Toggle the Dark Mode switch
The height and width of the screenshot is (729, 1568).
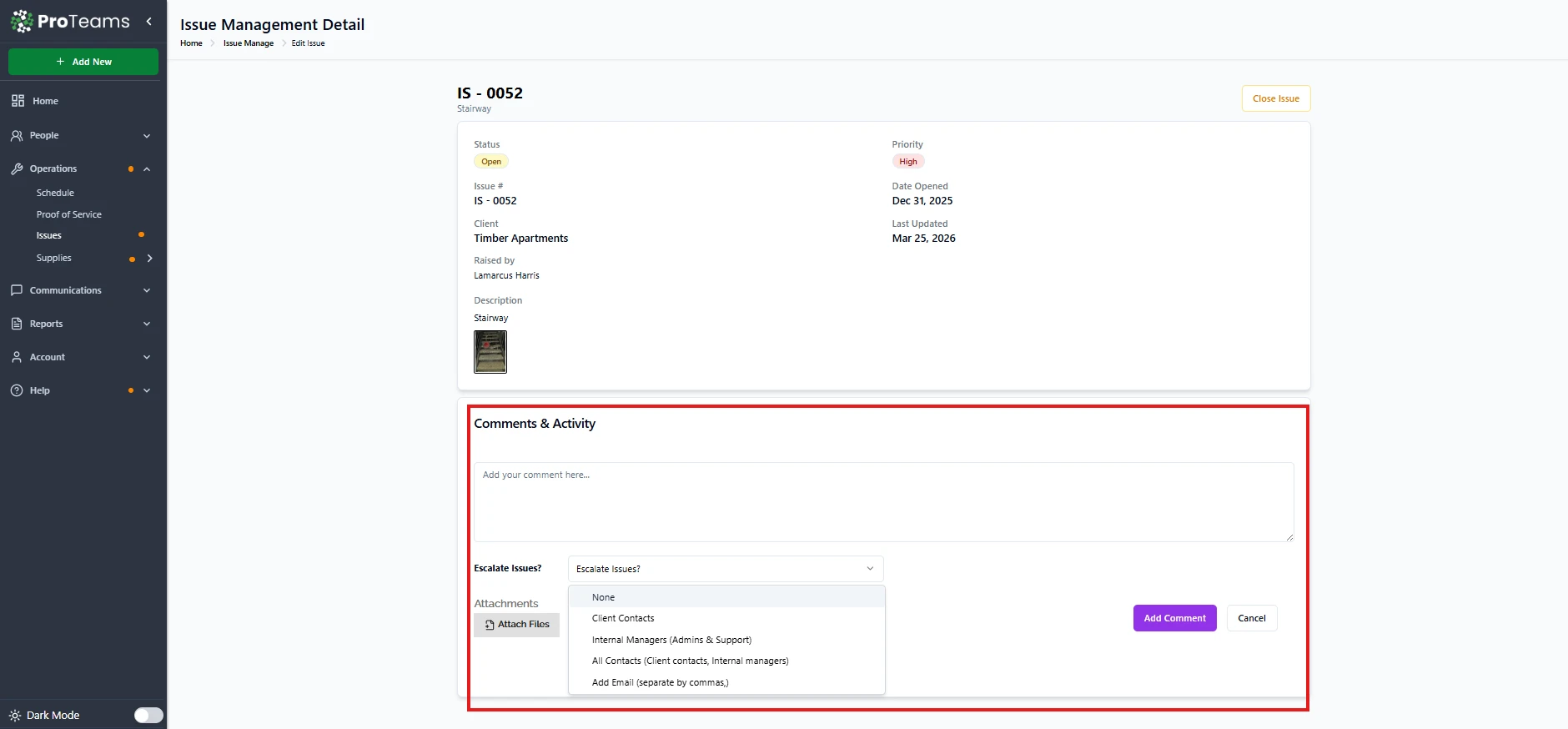148,715
